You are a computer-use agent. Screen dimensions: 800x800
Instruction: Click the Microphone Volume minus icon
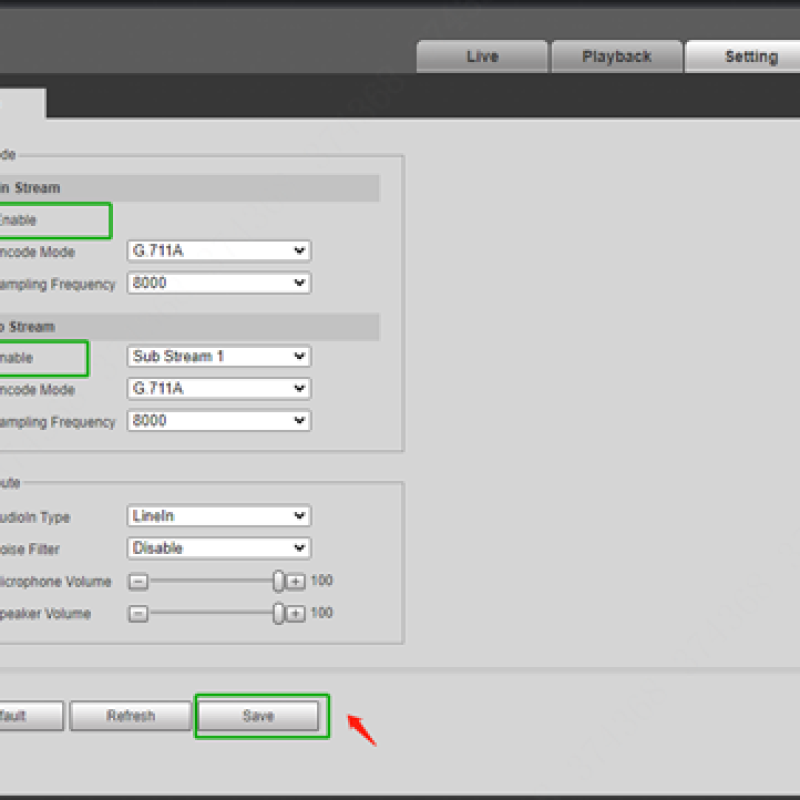pyautogui.click(x=139, y=581)
